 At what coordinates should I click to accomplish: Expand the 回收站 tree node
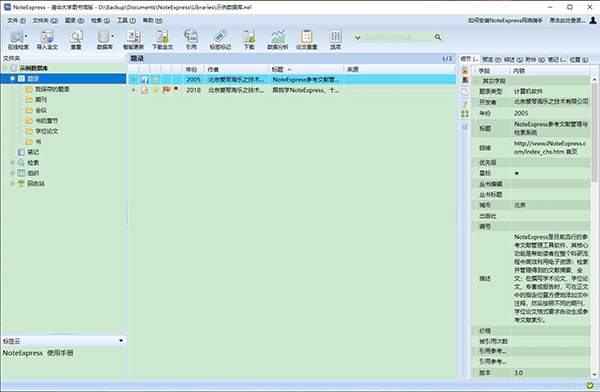[12, 183]
